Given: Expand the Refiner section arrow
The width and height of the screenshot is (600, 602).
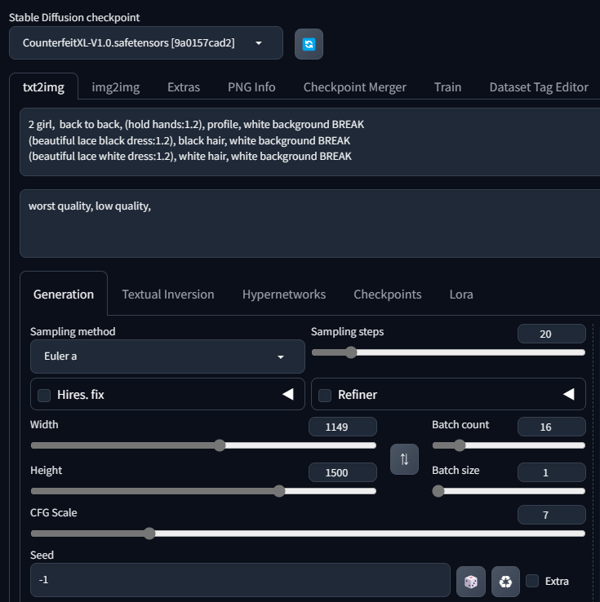Looking at the screenshot, I should pos(569,394).
